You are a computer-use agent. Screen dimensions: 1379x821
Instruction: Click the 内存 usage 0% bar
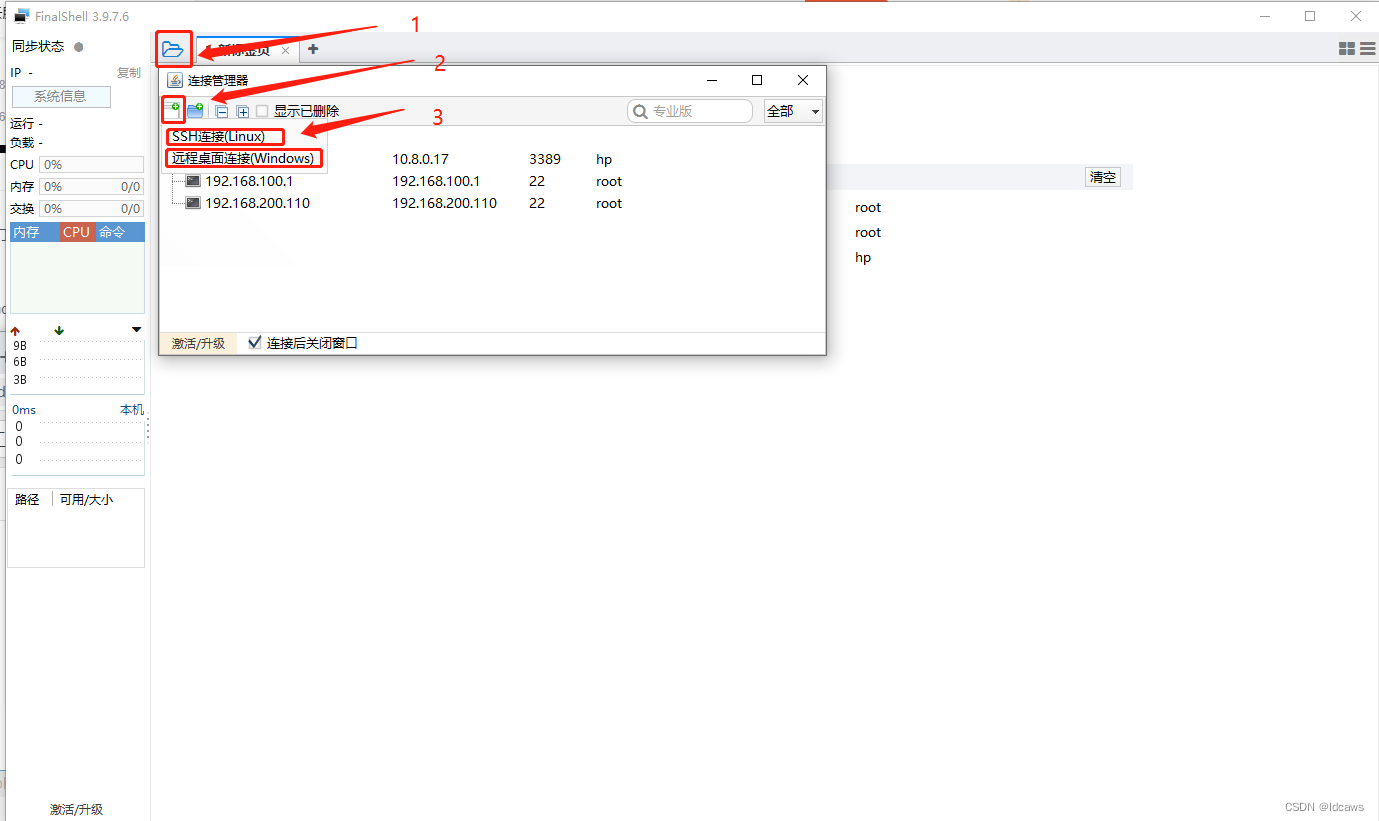(x=91, y=187)
